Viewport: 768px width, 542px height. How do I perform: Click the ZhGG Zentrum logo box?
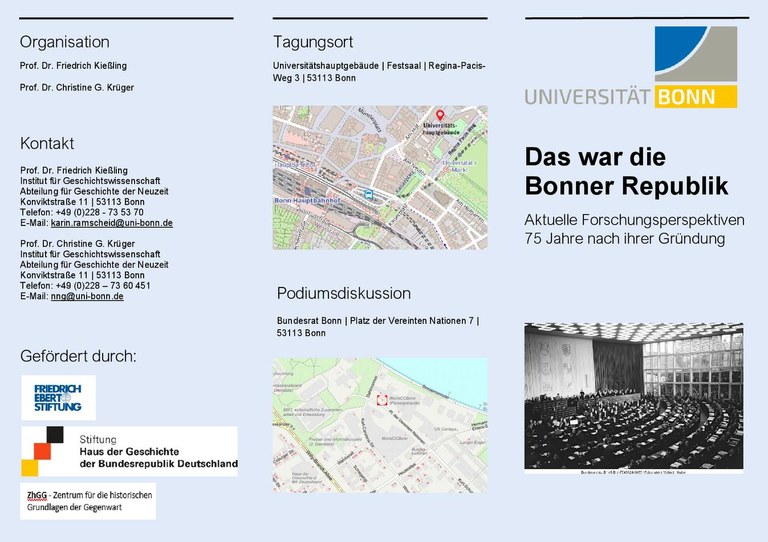click(x=88, y=500)
